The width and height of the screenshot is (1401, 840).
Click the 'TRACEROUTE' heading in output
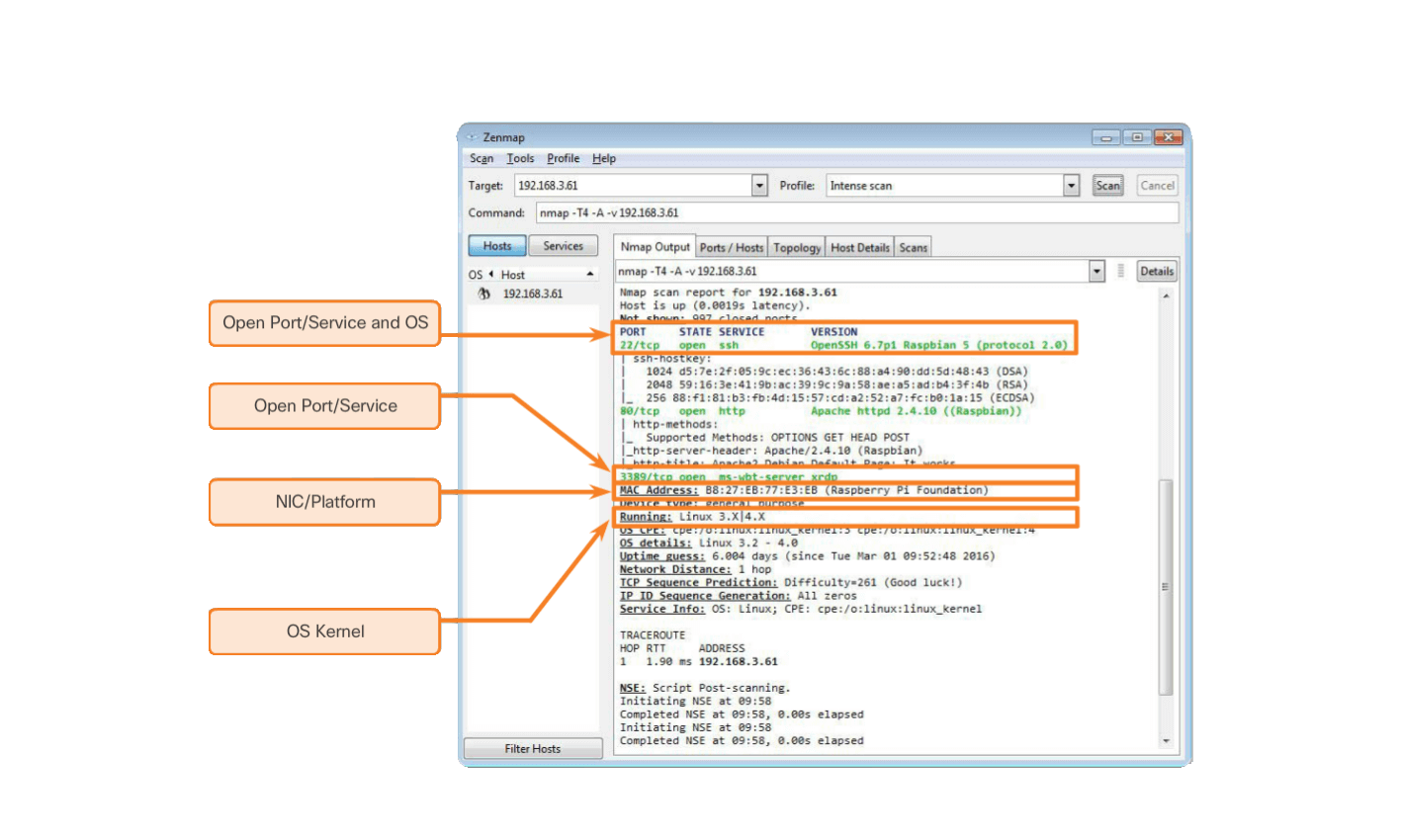click(653, 635)
